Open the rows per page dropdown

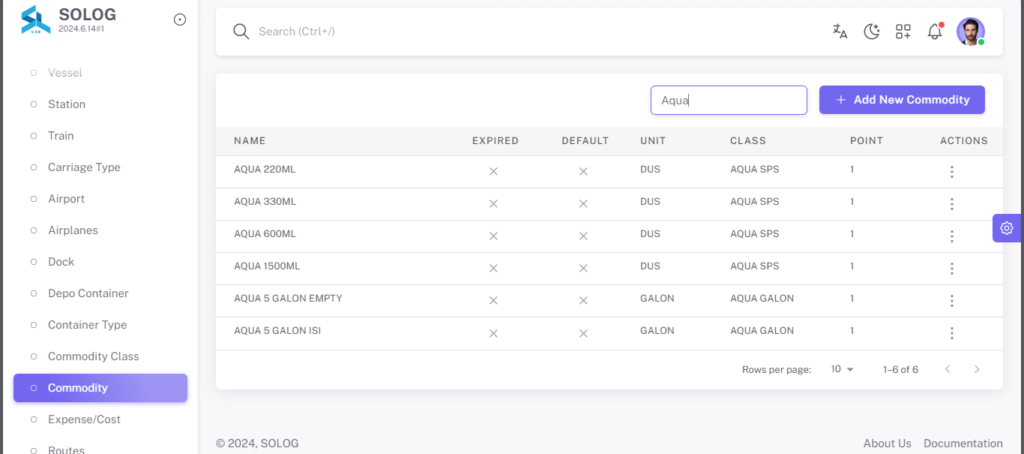tap(842, 369)
